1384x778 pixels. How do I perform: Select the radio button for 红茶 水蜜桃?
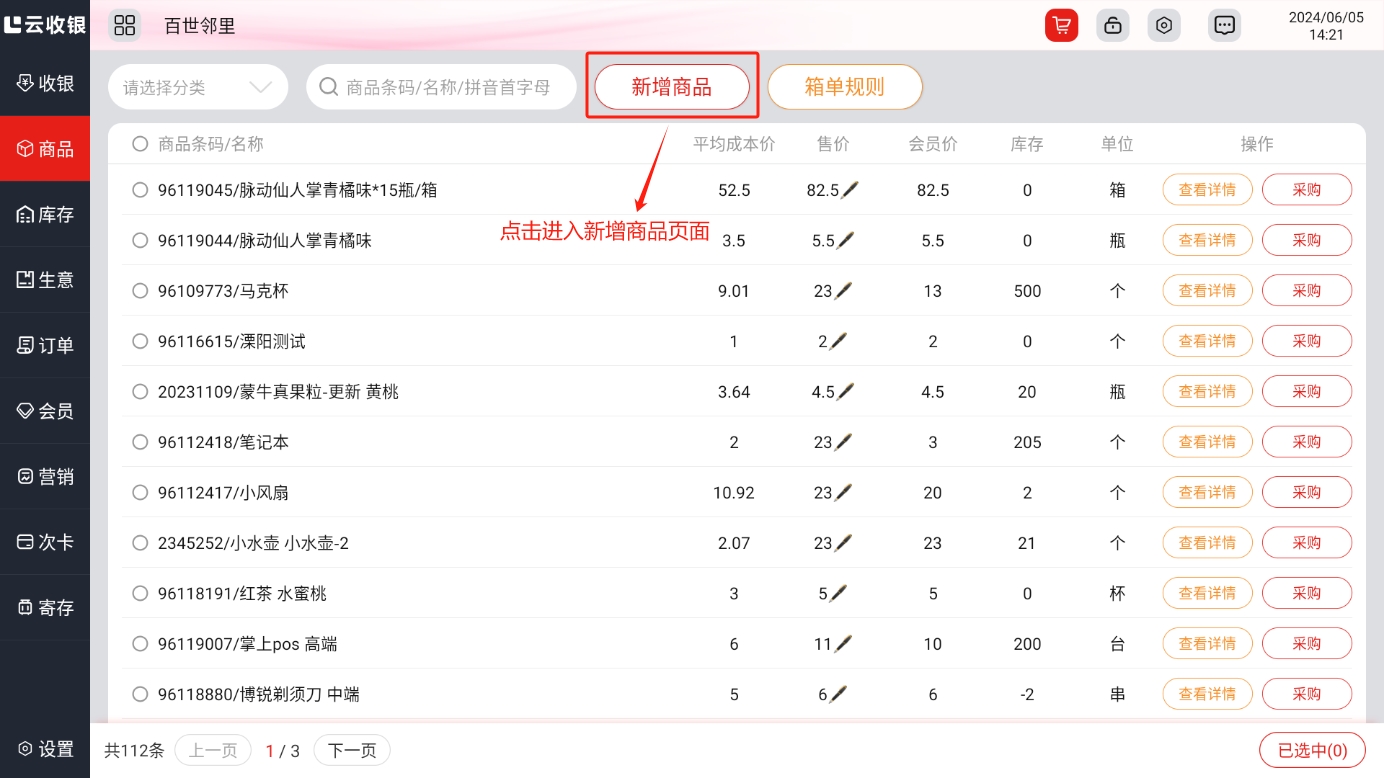(x=140, y=593)
